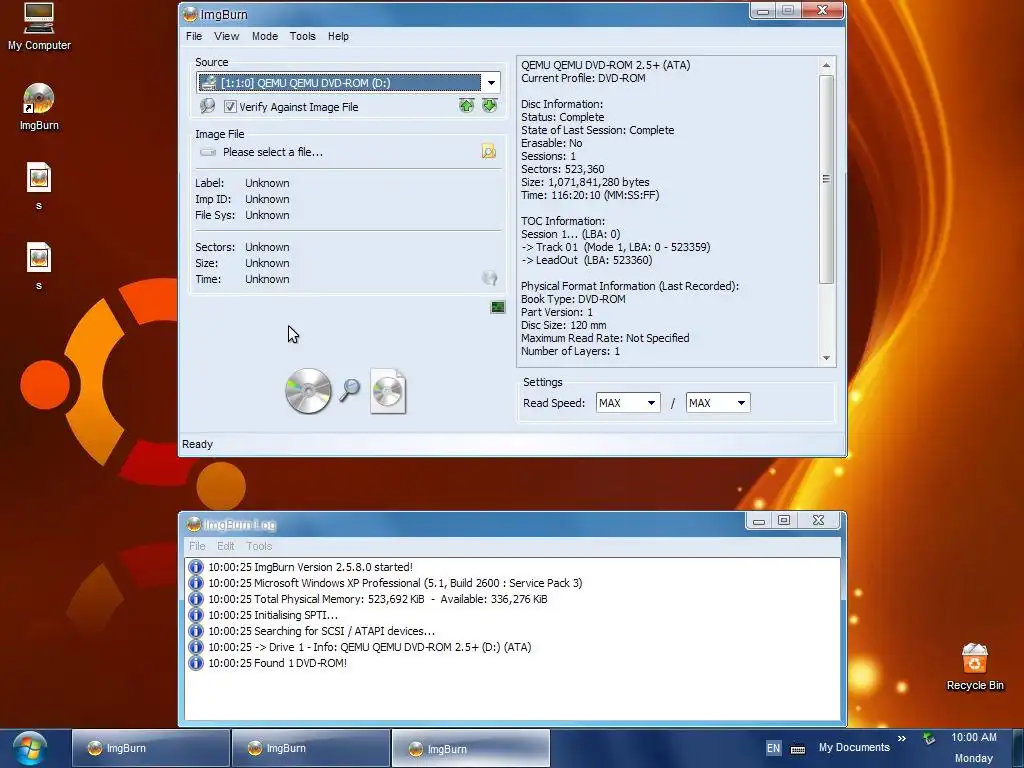
Task: Click the EN language indicator
Action: click(x=773, y=748)
